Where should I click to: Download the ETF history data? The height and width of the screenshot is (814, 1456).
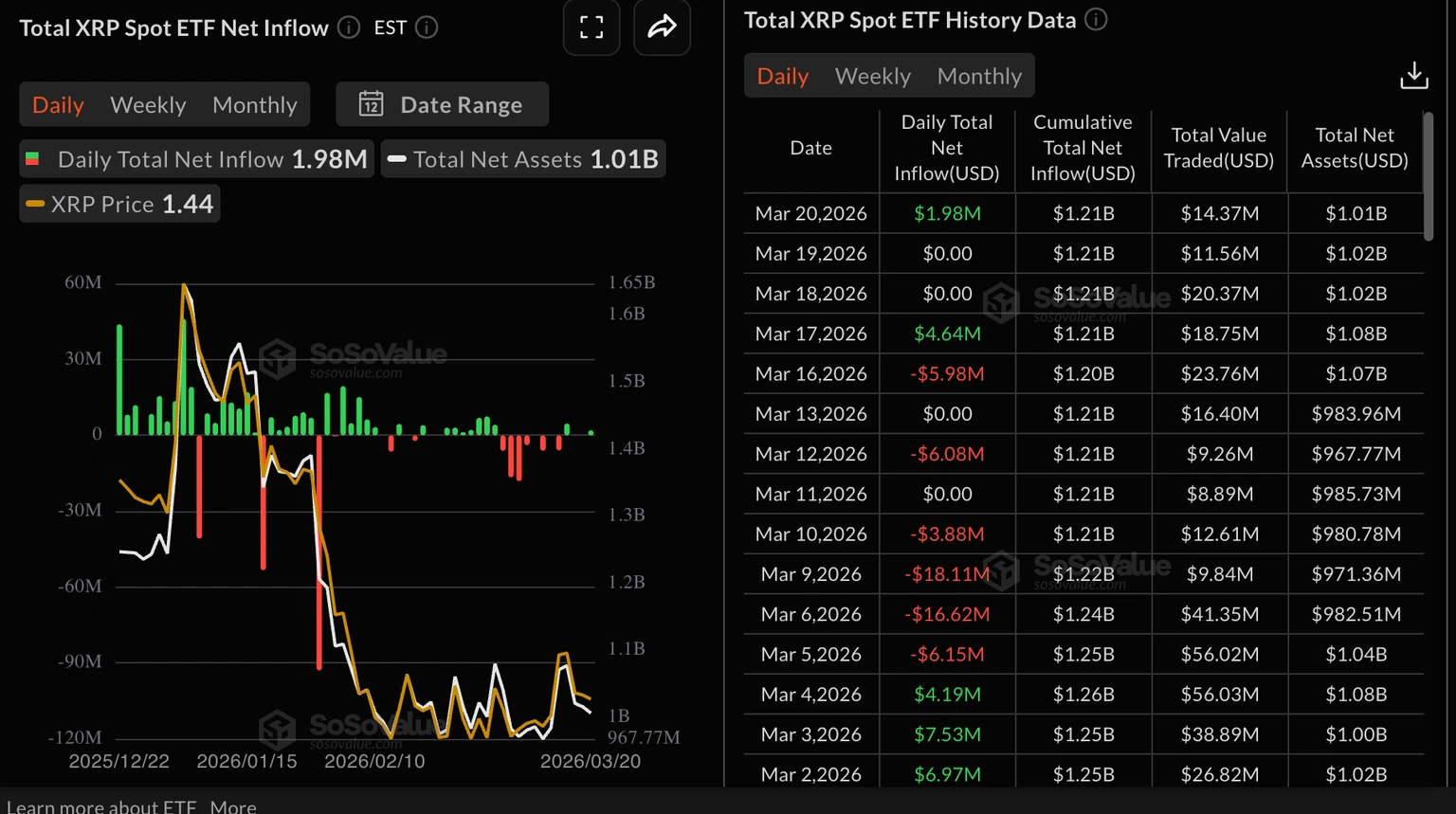pos(1413,75)
